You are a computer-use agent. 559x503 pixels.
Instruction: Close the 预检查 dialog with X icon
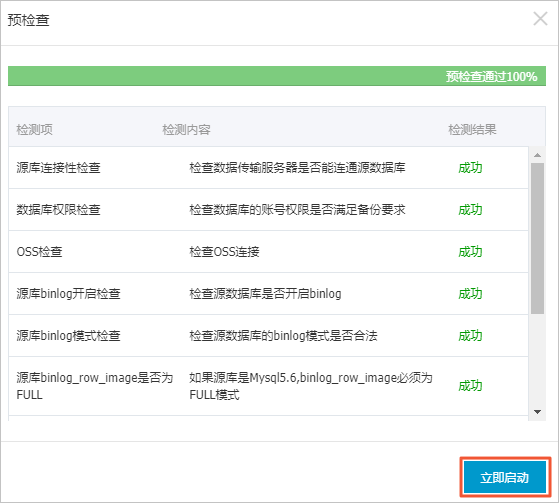[540, 19]
